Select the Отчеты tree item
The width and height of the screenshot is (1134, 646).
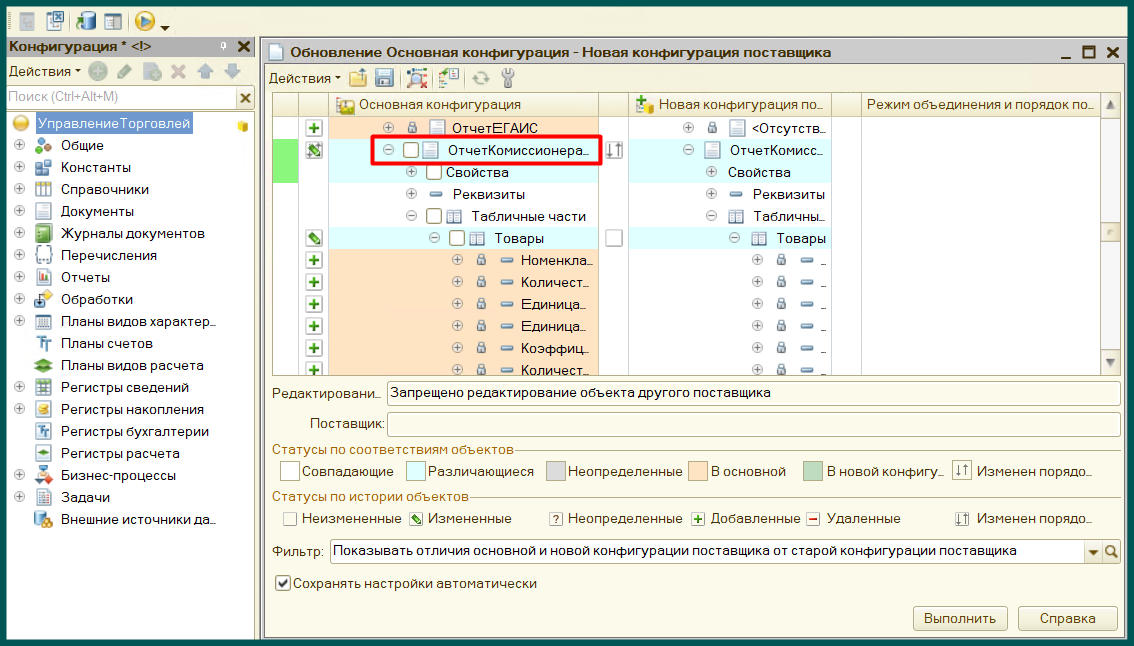pos(85,277)
